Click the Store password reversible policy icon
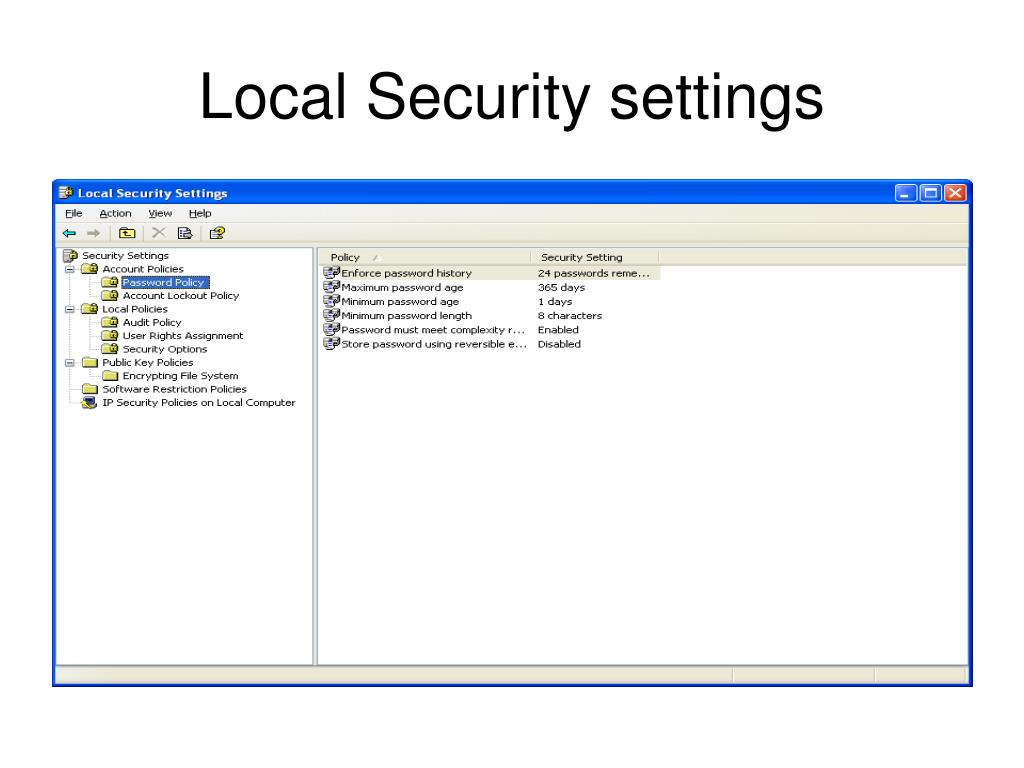 pos(332,343)
